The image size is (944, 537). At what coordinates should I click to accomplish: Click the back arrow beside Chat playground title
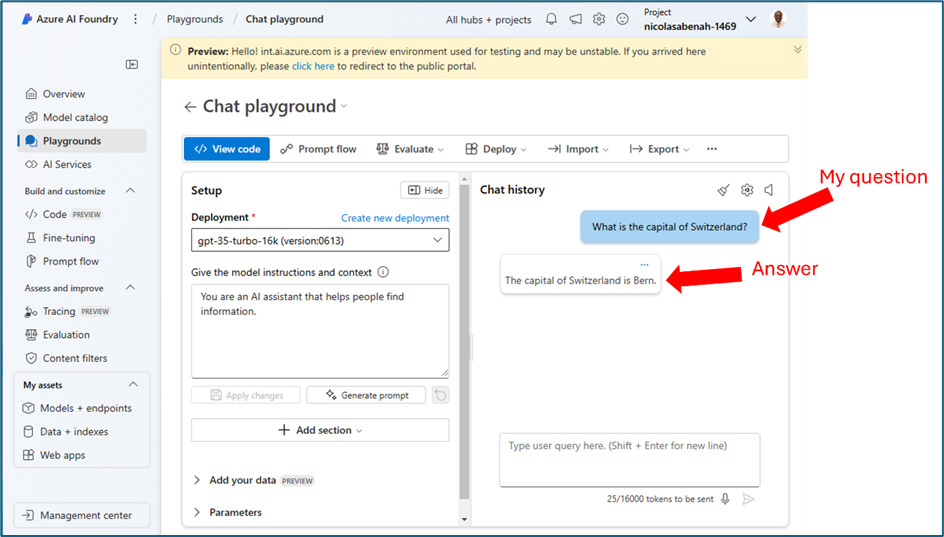click(x=190, y=107)
